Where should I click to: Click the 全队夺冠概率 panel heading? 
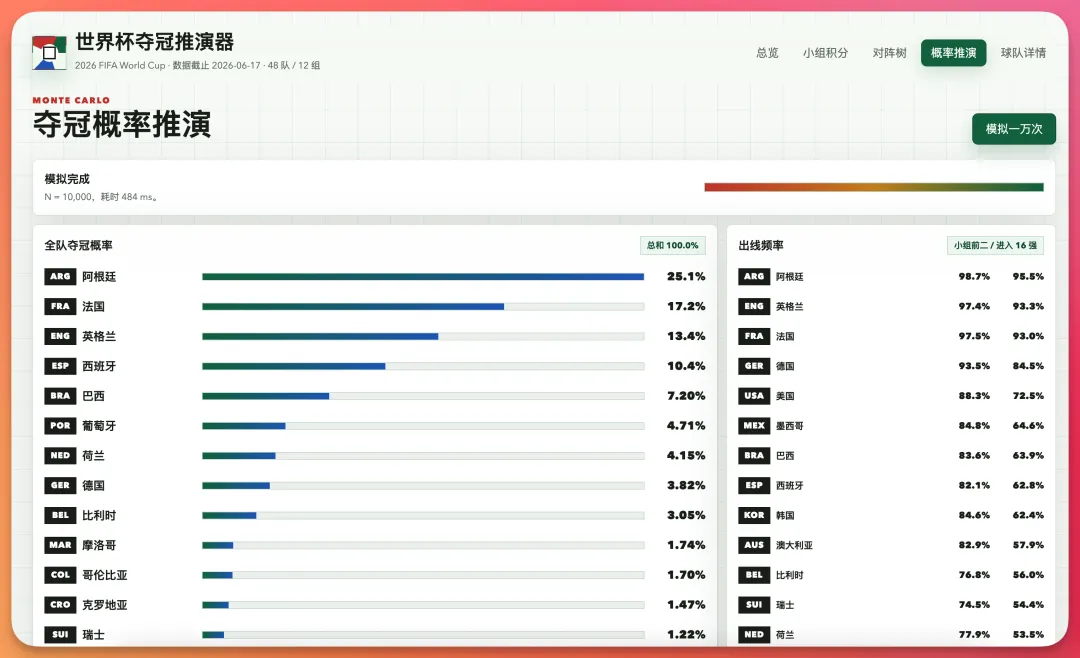tap(79, 245)
